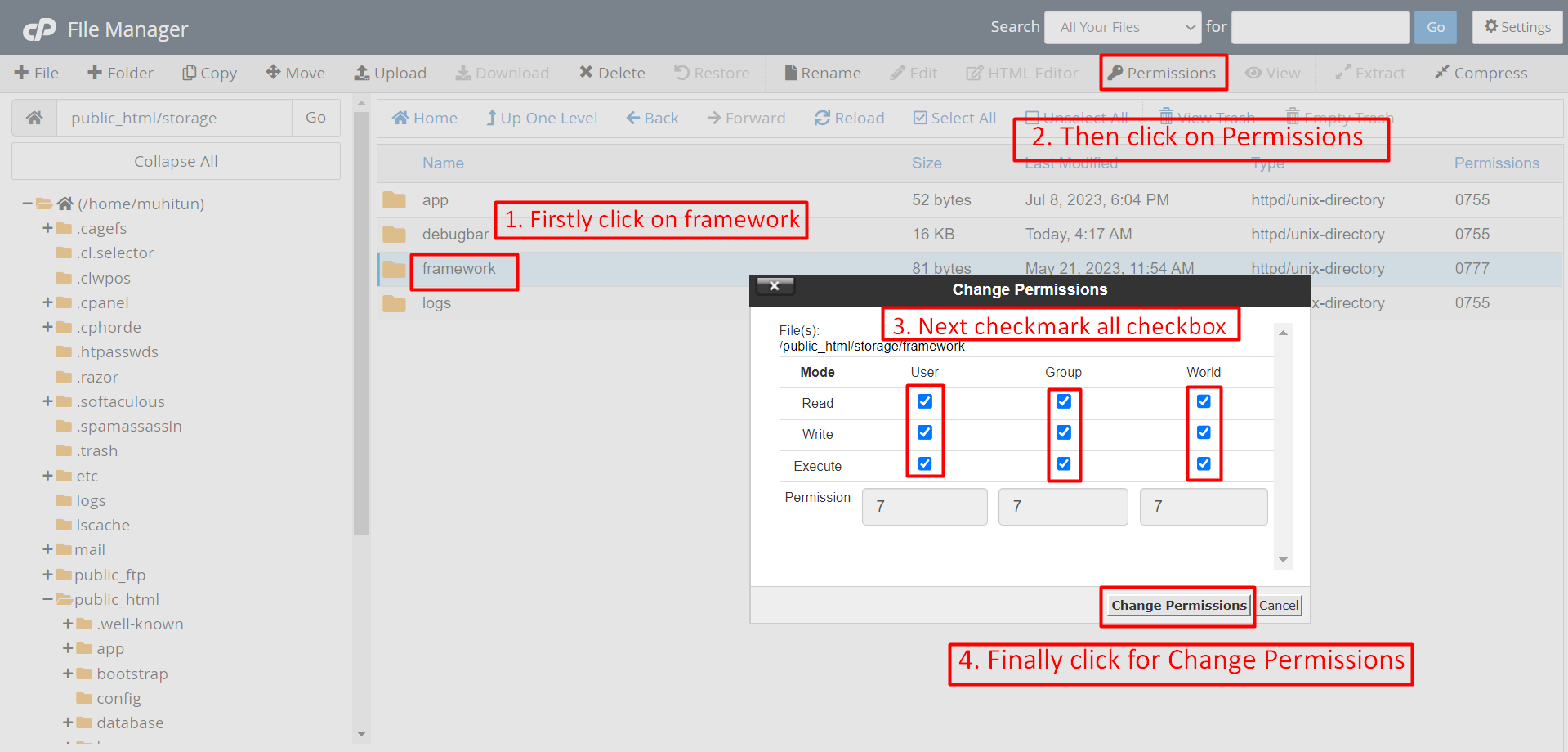Viewport: 1568px width, 752px height.
Task: Sort files by Size column header
Action: point(927,163)
